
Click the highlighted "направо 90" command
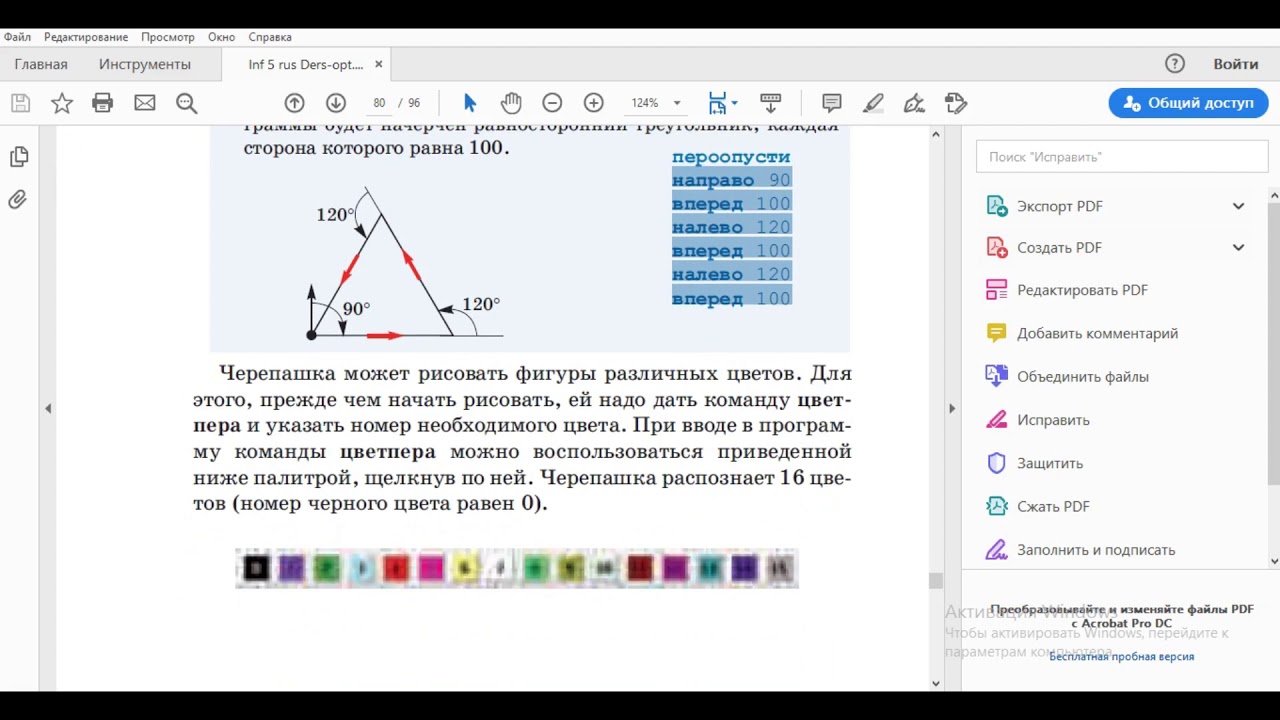(731, 180)
